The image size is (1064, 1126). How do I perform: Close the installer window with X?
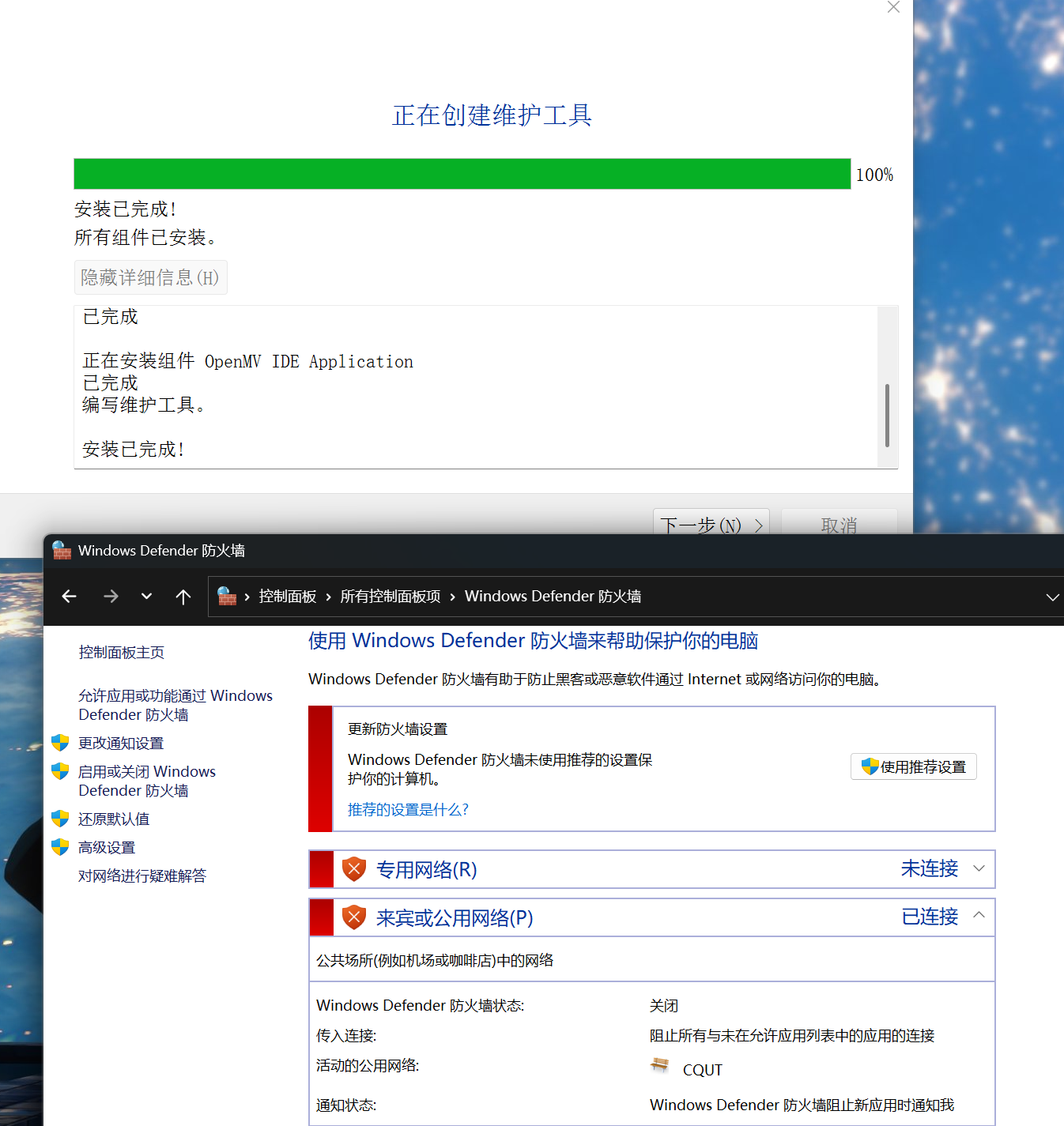(893, 7)
